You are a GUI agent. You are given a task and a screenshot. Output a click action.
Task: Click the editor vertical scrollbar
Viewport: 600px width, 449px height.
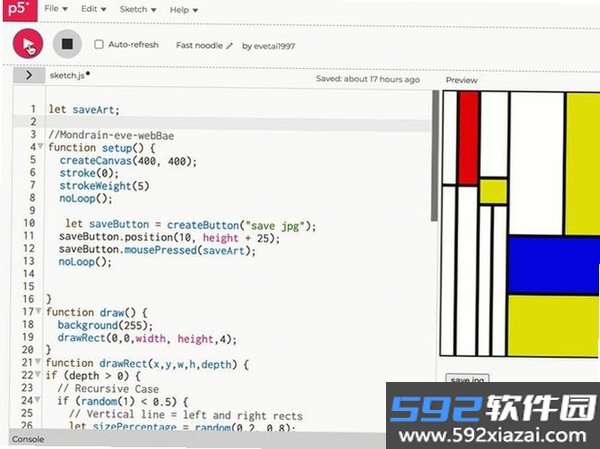[x=435, y=156]
